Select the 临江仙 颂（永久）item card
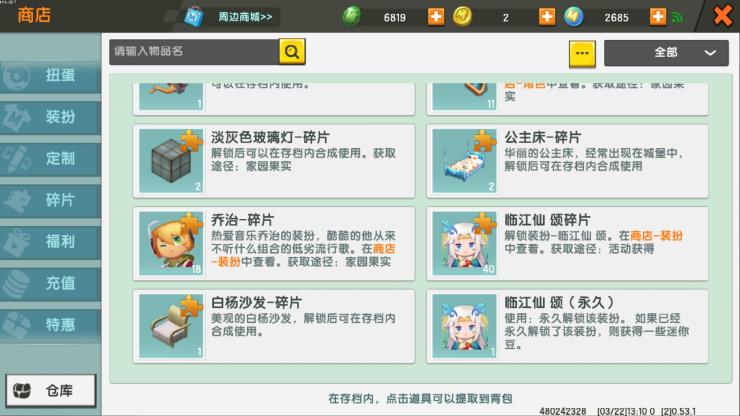This screenshot has width=740, height=416. pyautogui.click(x=567, y=326)
